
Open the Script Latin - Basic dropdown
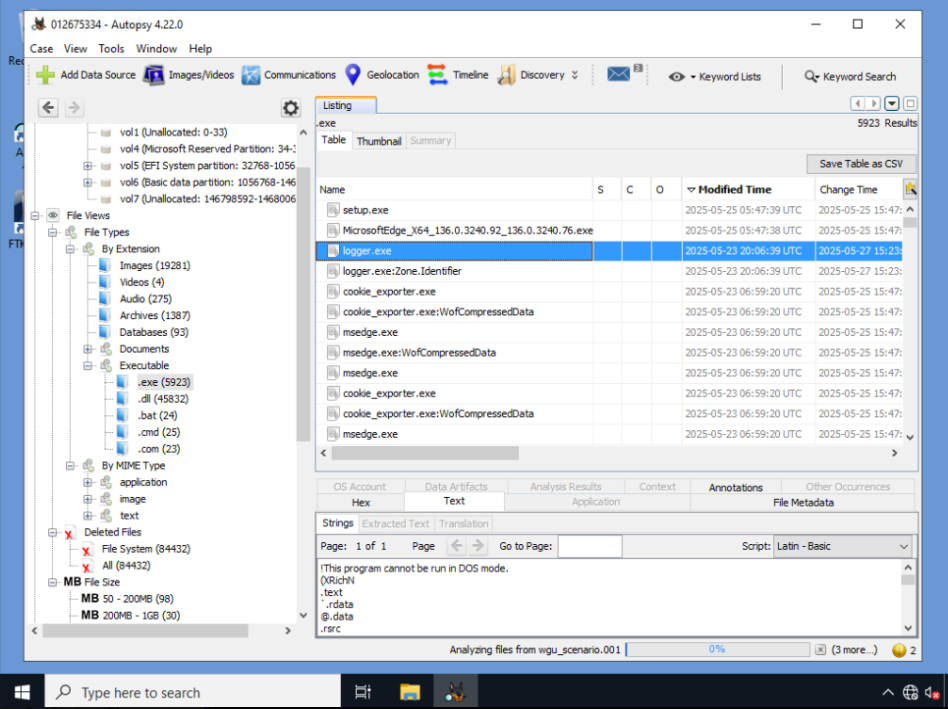(842, 546)
